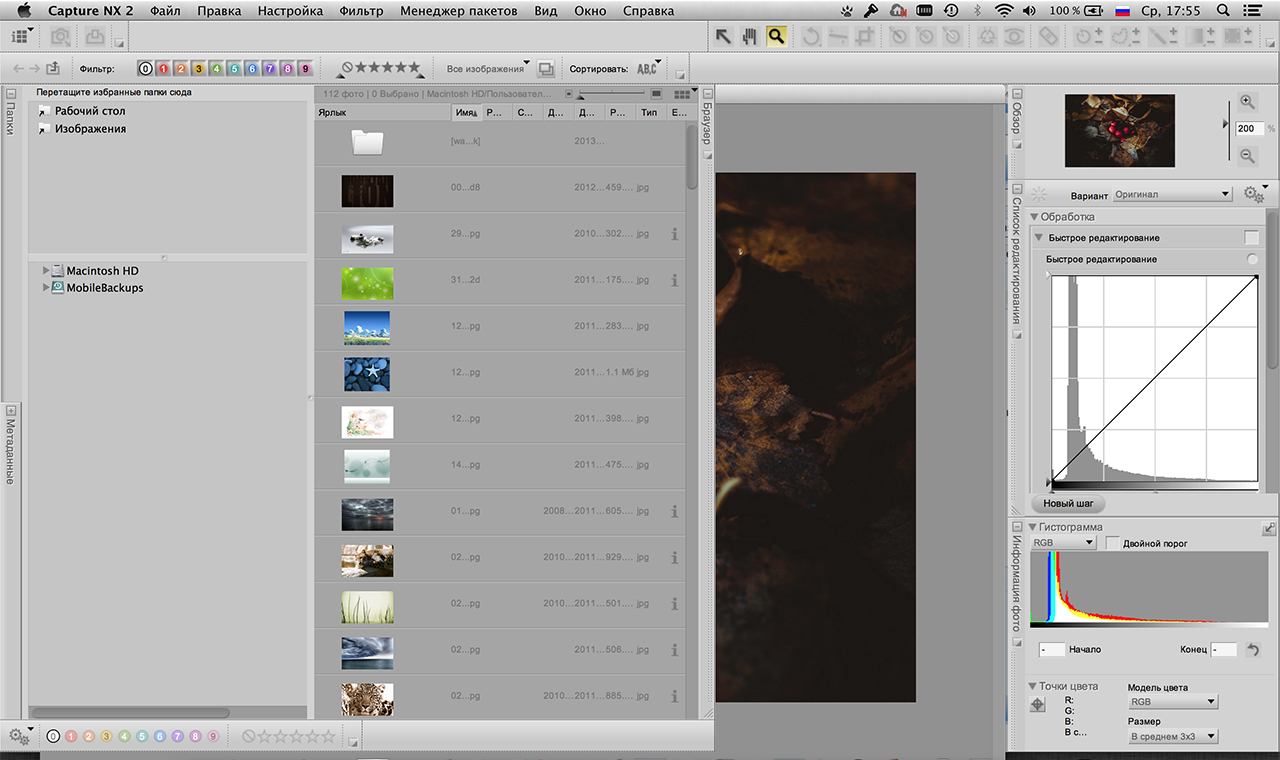
Task: Open the histogram RGB channel dropdown
Action: click(x=1064, y=543)
